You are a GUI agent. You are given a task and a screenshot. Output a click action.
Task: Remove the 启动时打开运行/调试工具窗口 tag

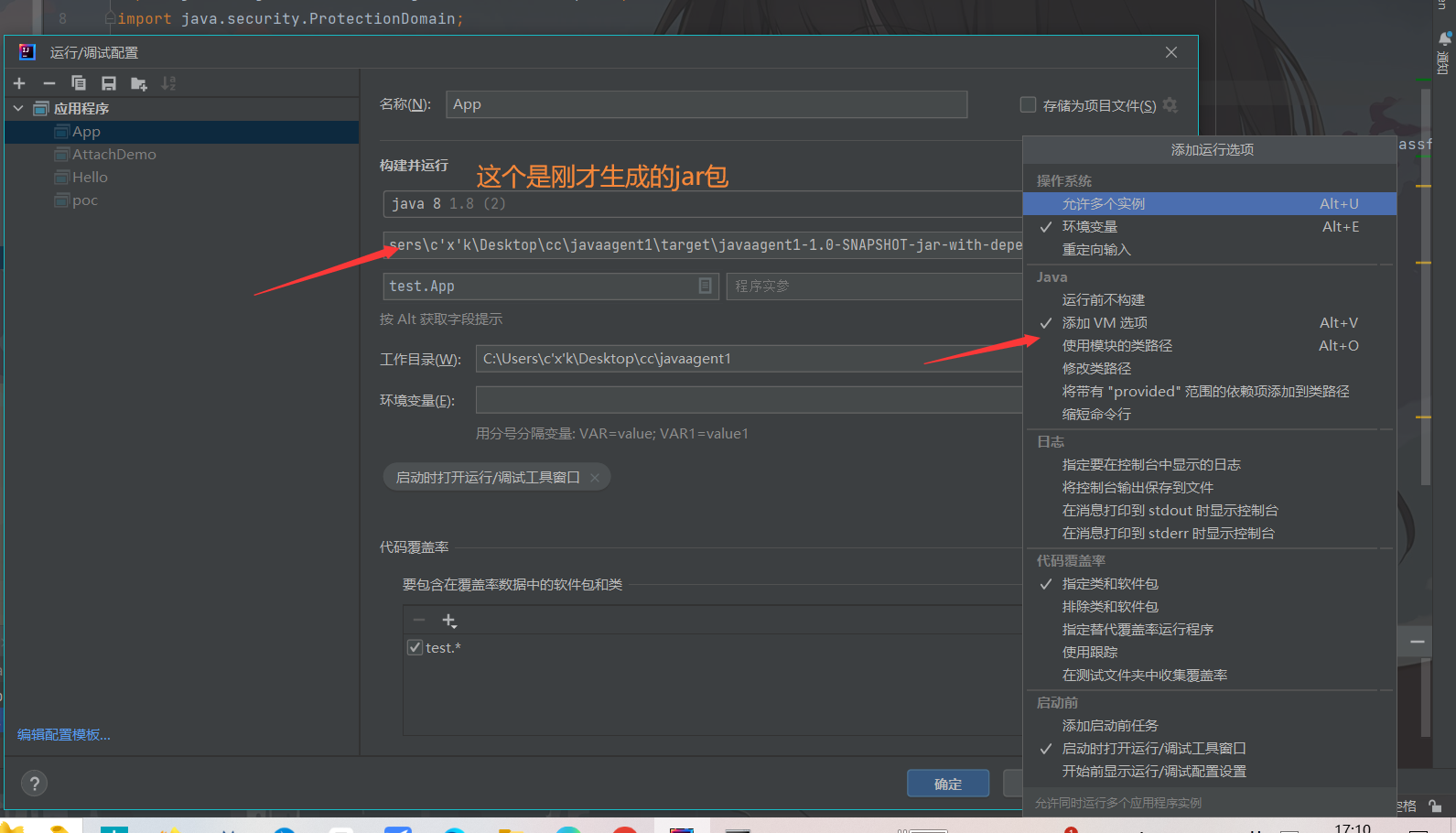pos(595,477)
